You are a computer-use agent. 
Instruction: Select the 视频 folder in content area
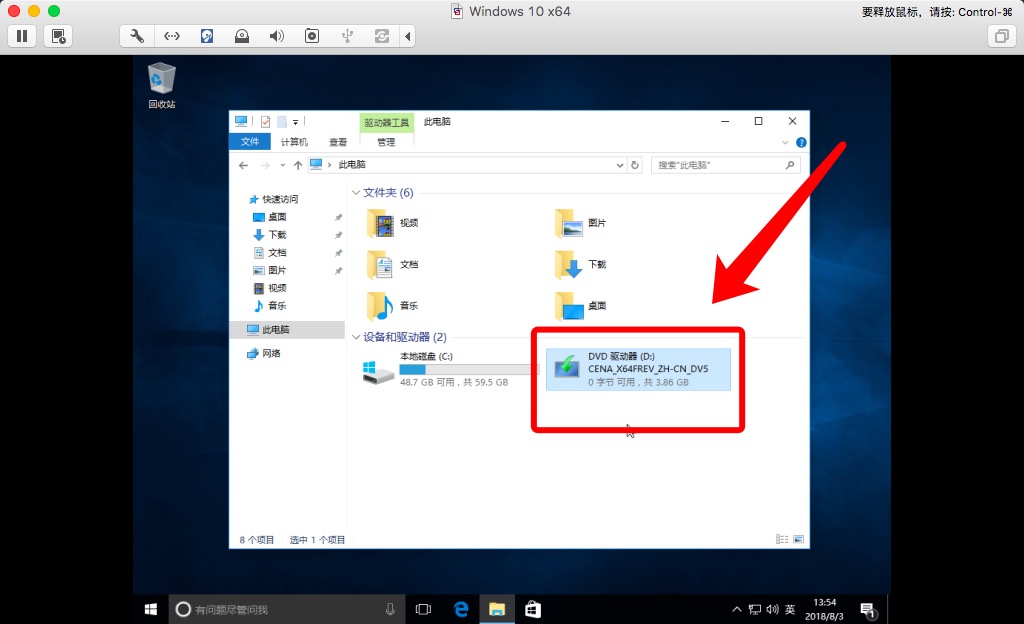392,223
